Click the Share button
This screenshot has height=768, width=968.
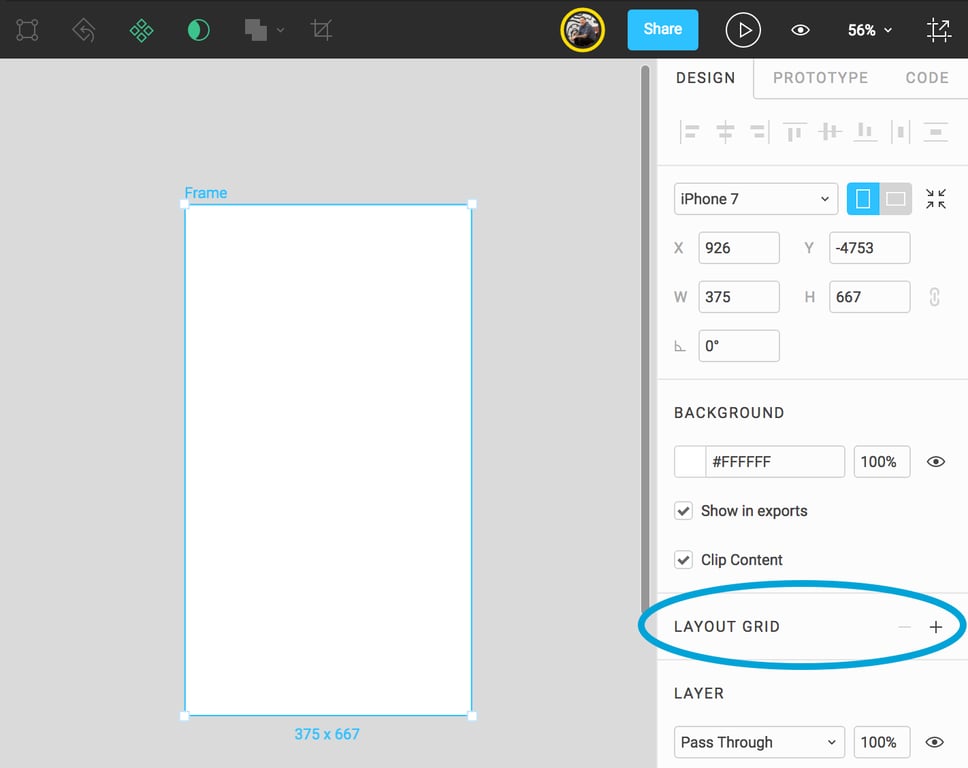pyautogui.click(x=662, y=30)
